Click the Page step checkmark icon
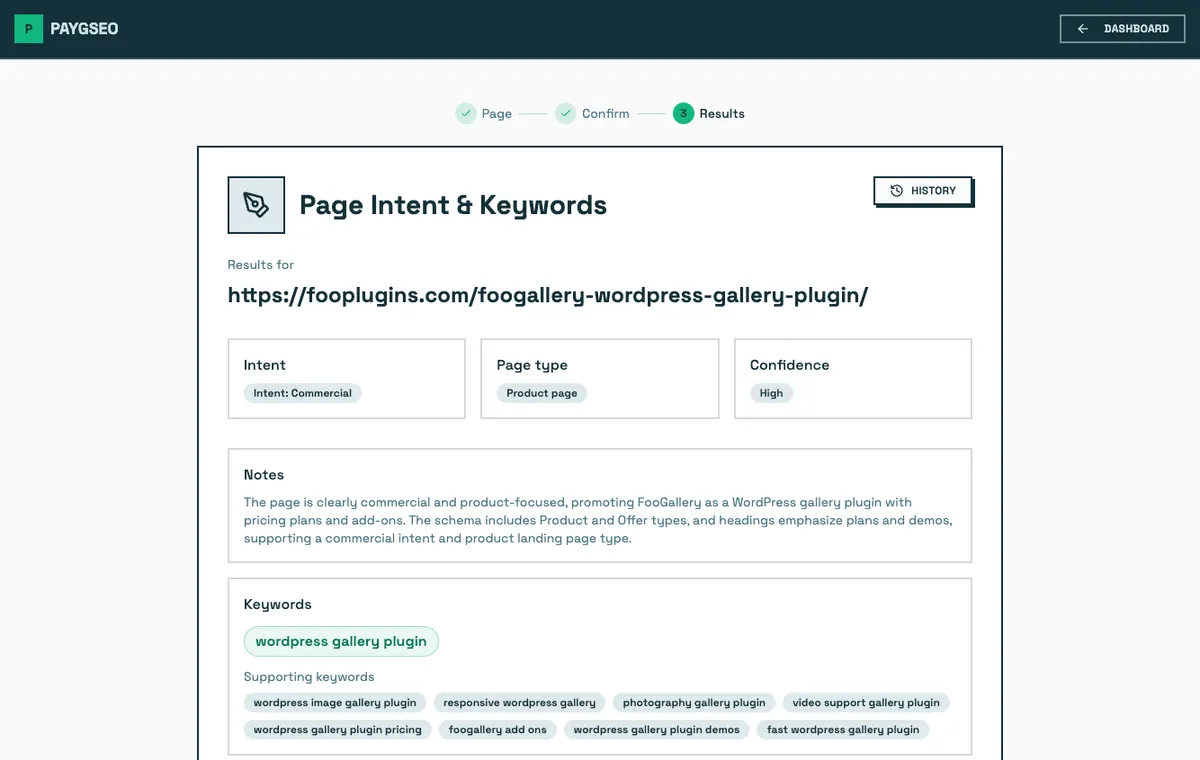 (x=465, y=113)
